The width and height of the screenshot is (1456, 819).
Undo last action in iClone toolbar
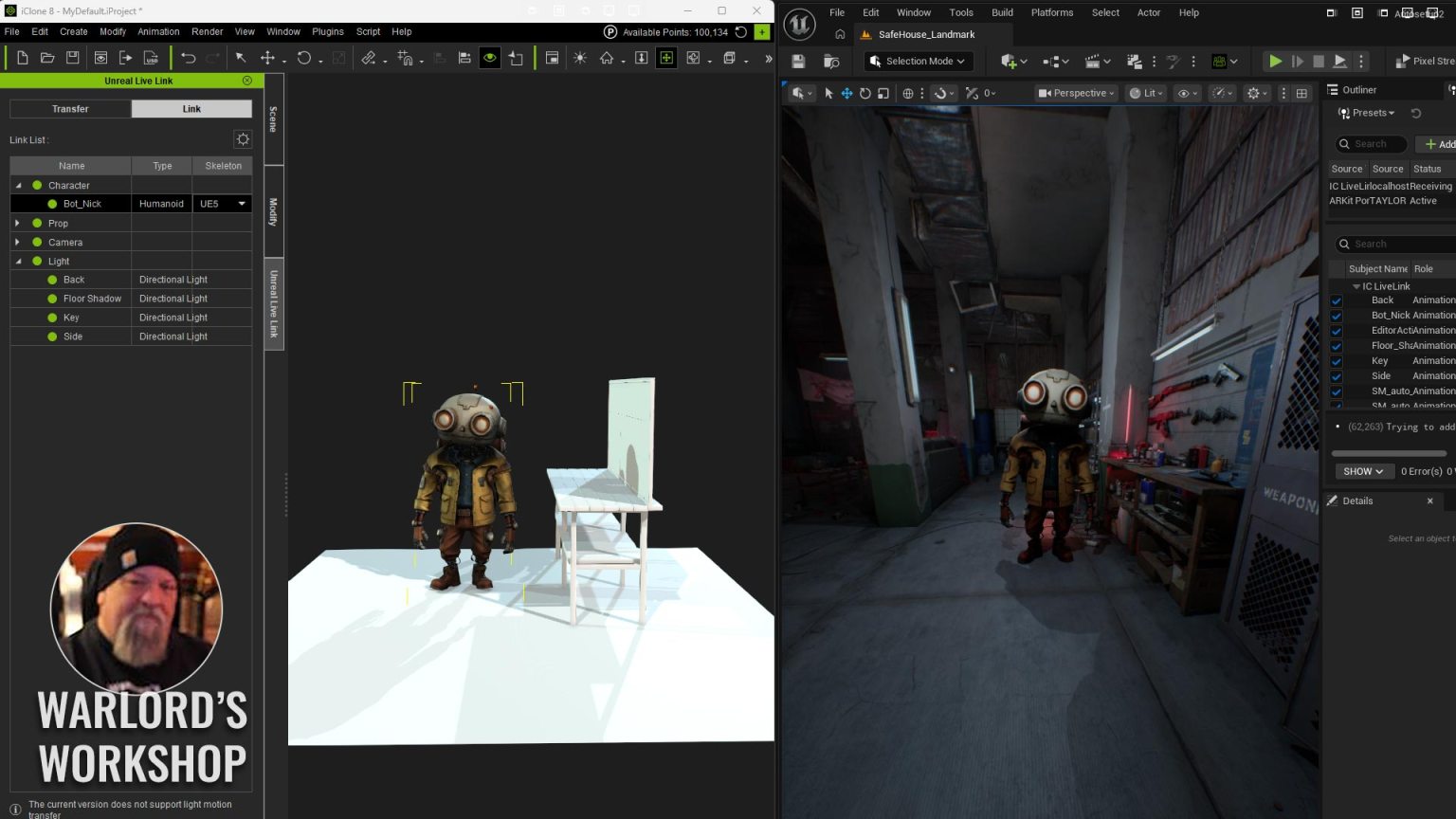click(188, 58)
